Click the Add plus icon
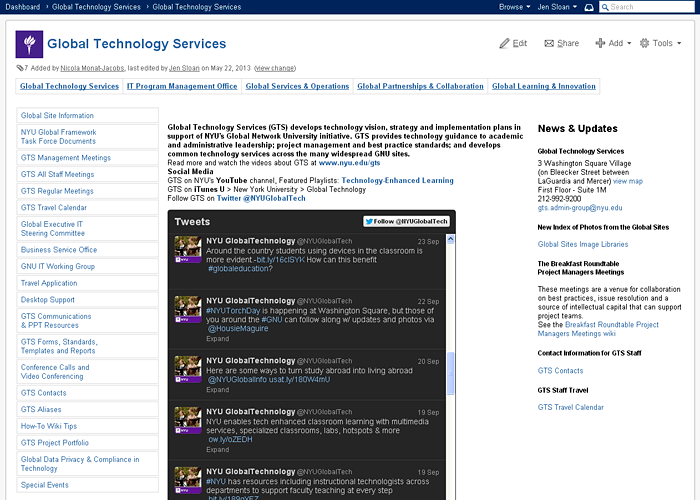The width and height of the screenshot is (700, 500). click(600, 43)
